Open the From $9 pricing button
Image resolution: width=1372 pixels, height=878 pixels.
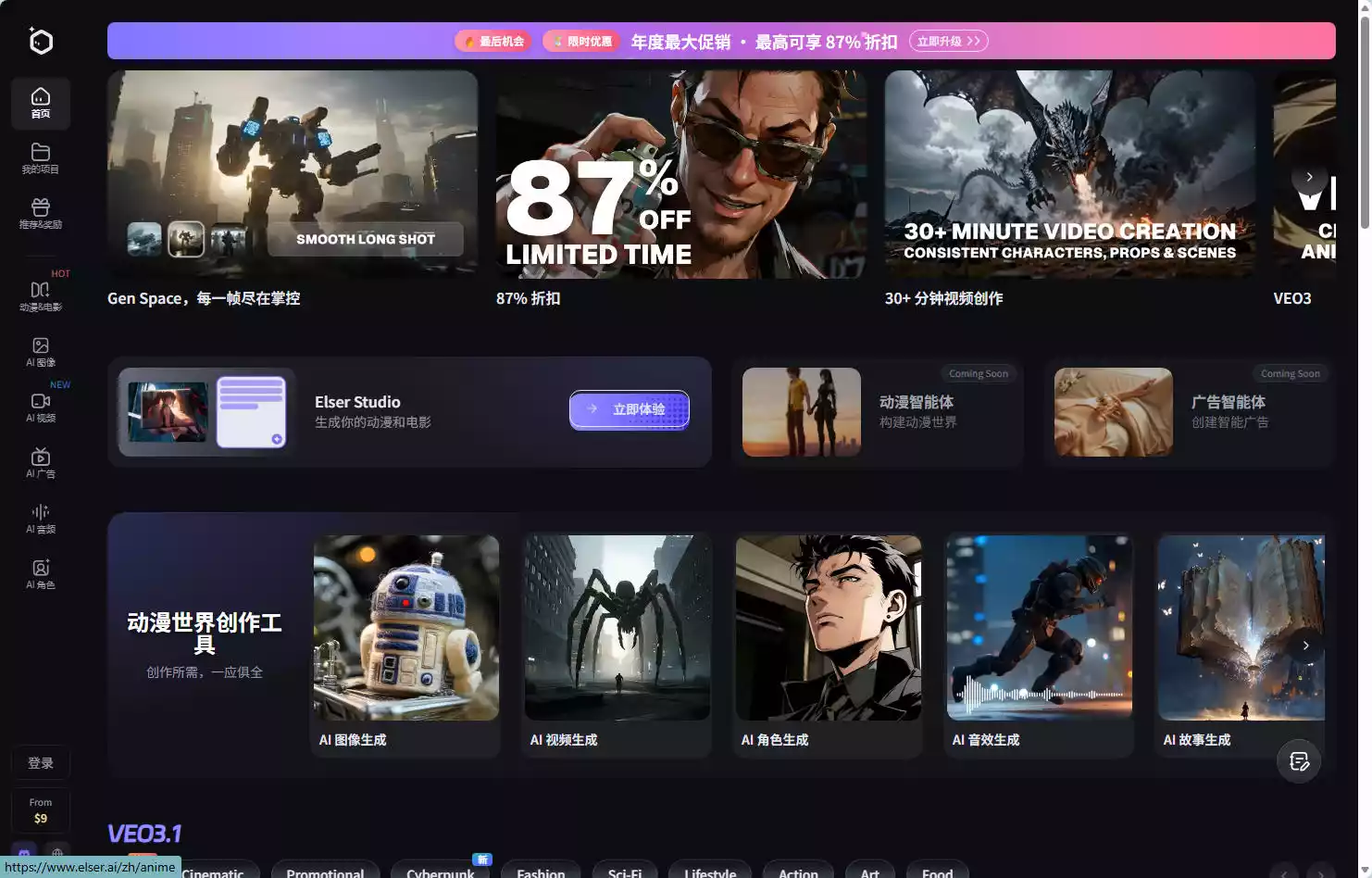click(41, 810)
